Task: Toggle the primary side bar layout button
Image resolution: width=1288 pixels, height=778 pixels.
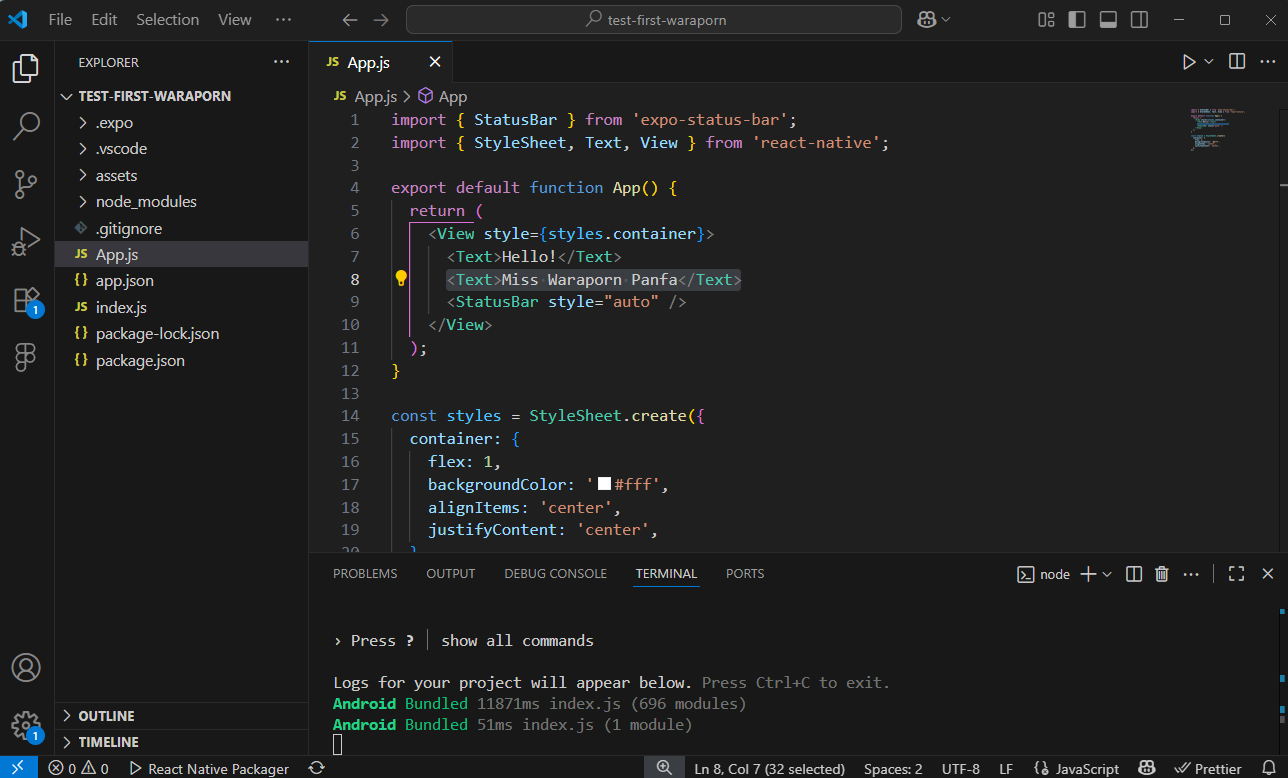Action: [x=1077, y=20]
